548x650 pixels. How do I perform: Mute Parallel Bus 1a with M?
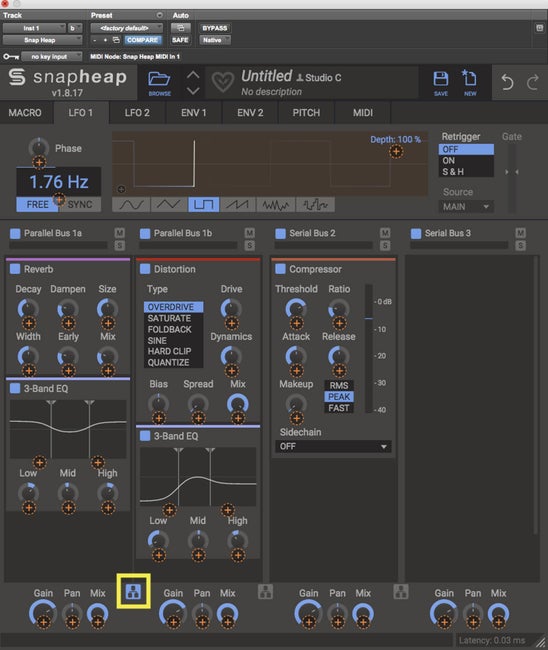click(119, 233)
